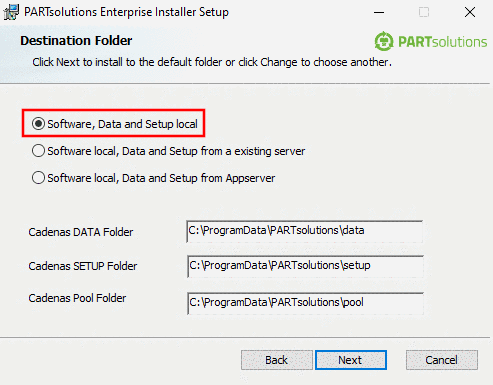Proceed with the Next button
Viewport: 493px width, 385px height.
click(351, 360)
